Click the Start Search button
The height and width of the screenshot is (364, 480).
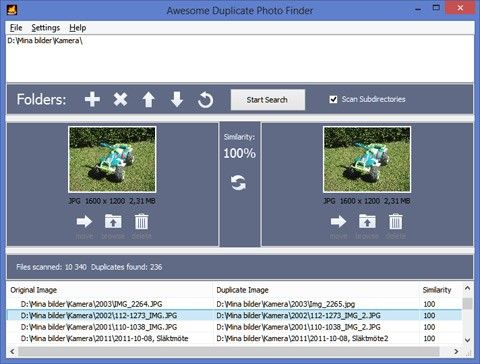267,100
